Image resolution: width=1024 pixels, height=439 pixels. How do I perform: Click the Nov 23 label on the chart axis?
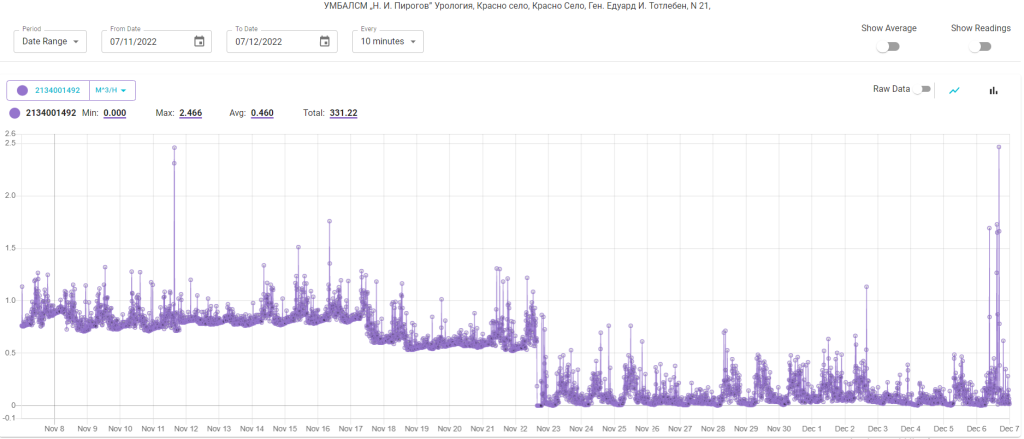coord(549,428)
